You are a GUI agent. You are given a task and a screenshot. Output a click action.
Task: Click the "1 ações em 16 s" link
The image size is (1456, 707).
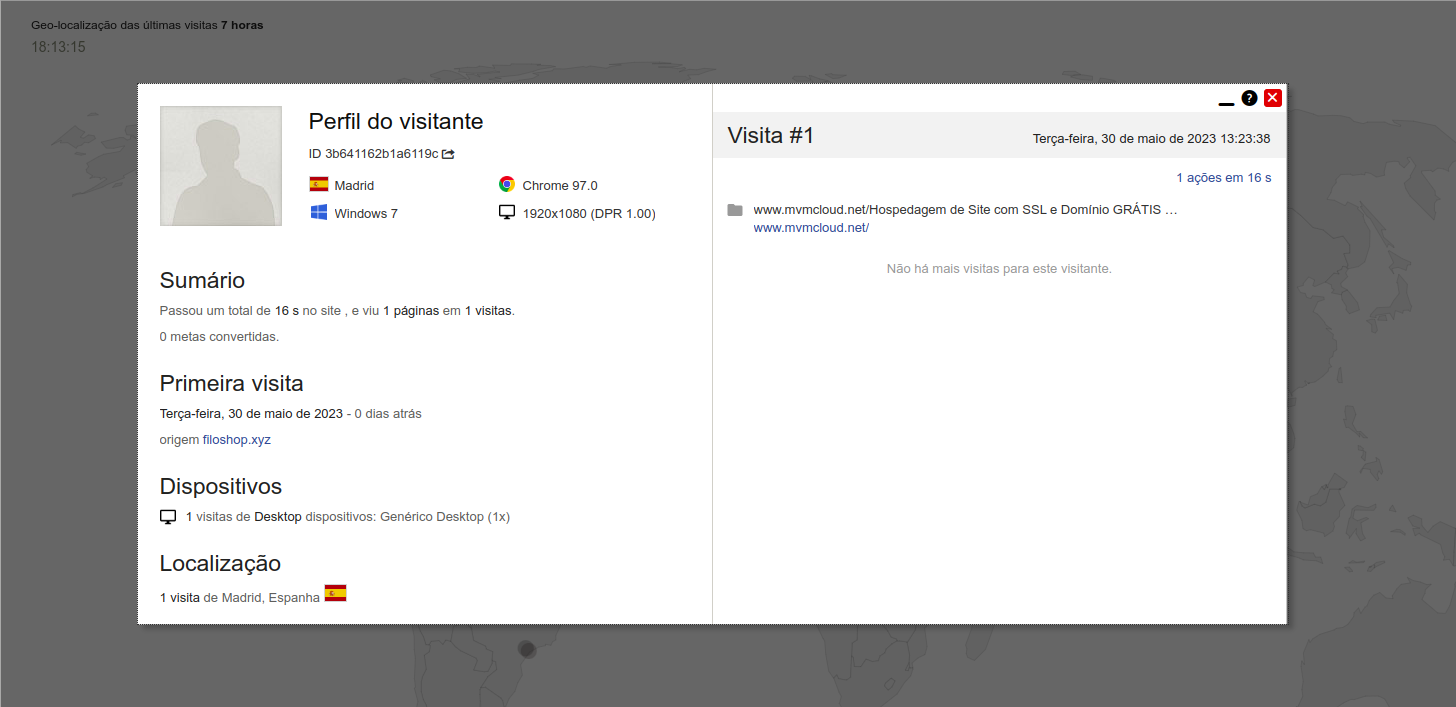tap(1223, 178)
